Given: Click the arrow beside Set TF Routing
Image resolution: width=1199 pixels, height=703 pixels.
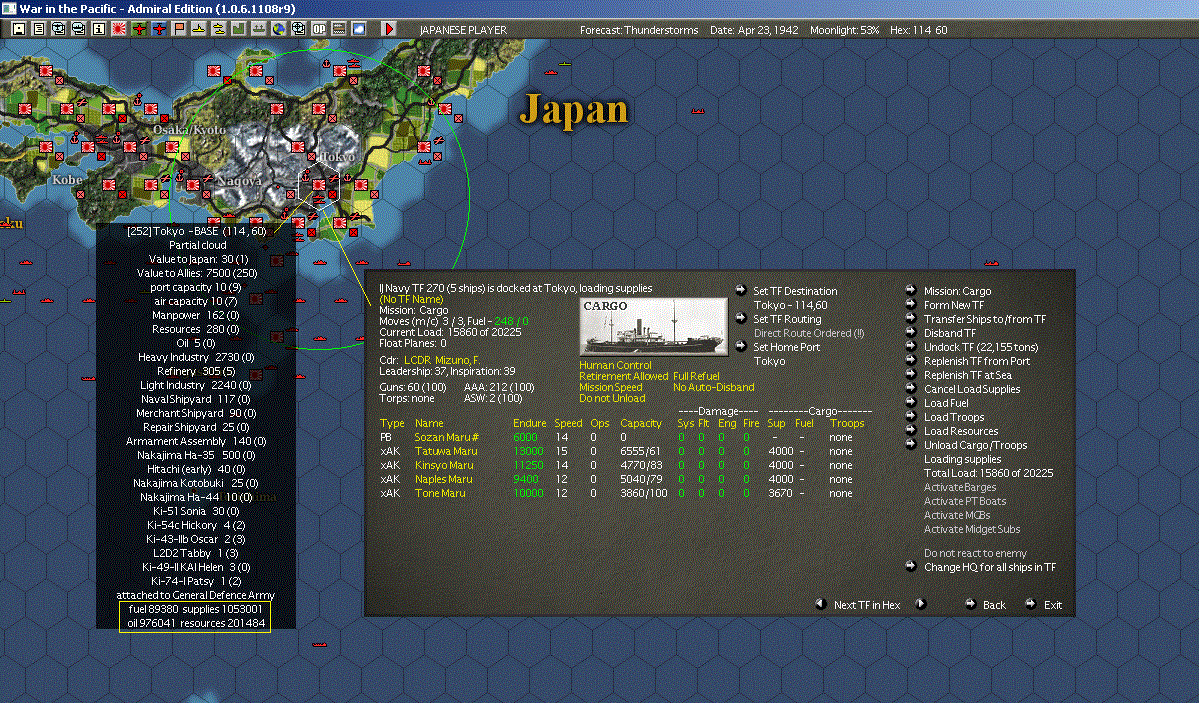Looking at the screenshot, I should coord(740,318).
